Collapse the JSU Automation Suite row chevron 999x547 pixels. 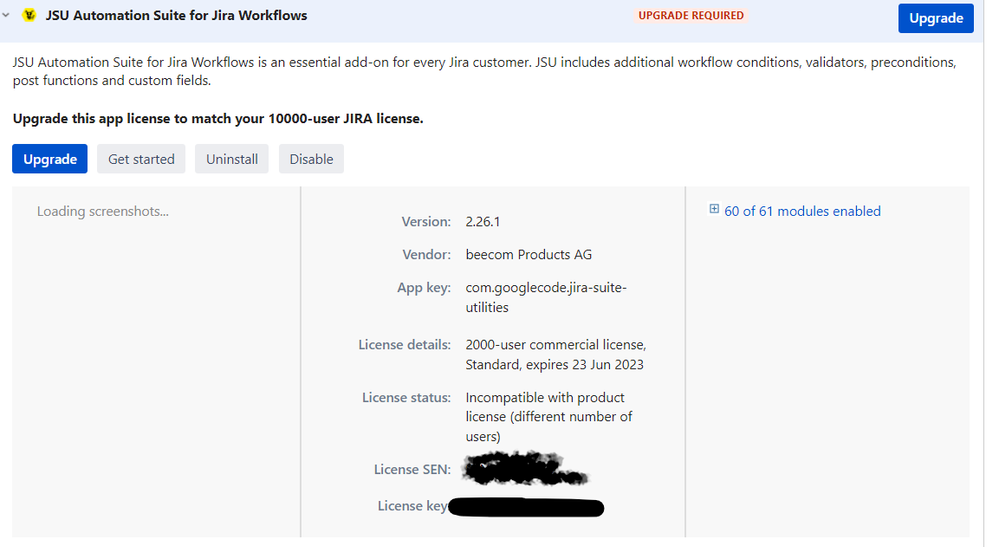6,15
